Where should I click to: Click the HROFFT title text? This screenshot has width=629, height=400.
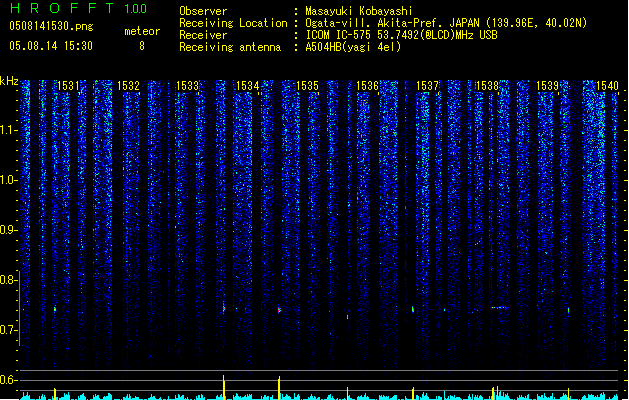coord(62,8)
